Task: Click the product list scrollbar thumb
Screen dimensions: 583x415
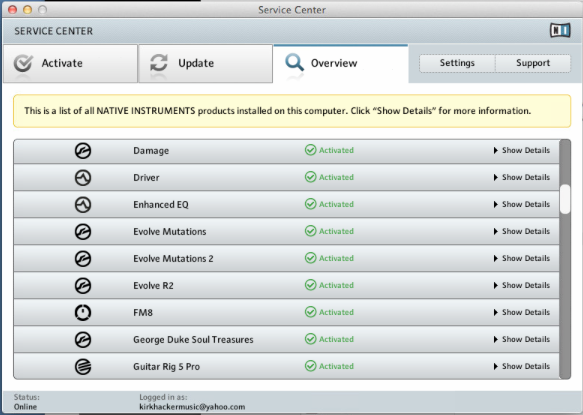Action: (565, 199)
